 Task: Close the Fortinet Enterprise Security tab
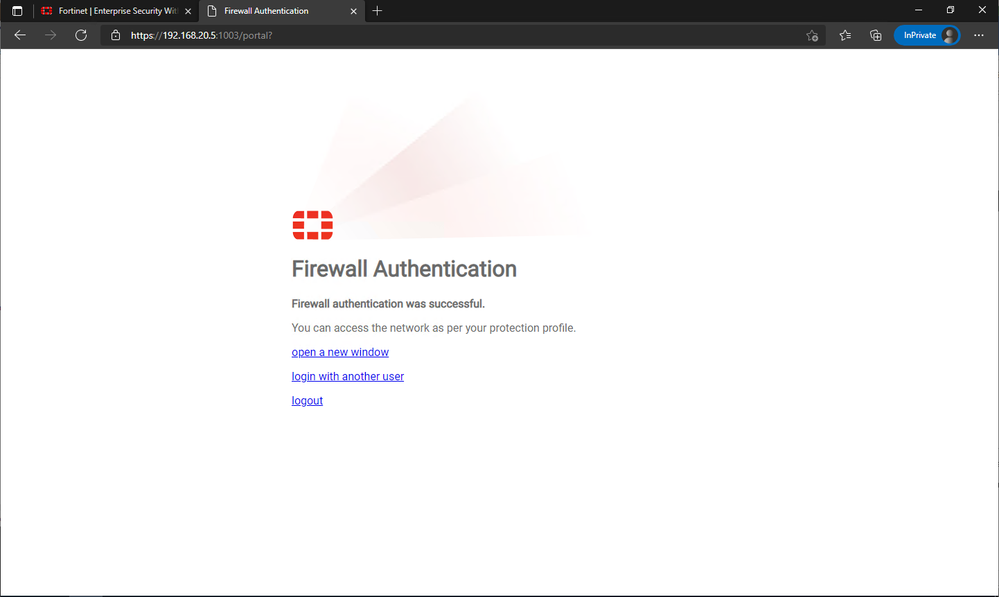[188, 11]
